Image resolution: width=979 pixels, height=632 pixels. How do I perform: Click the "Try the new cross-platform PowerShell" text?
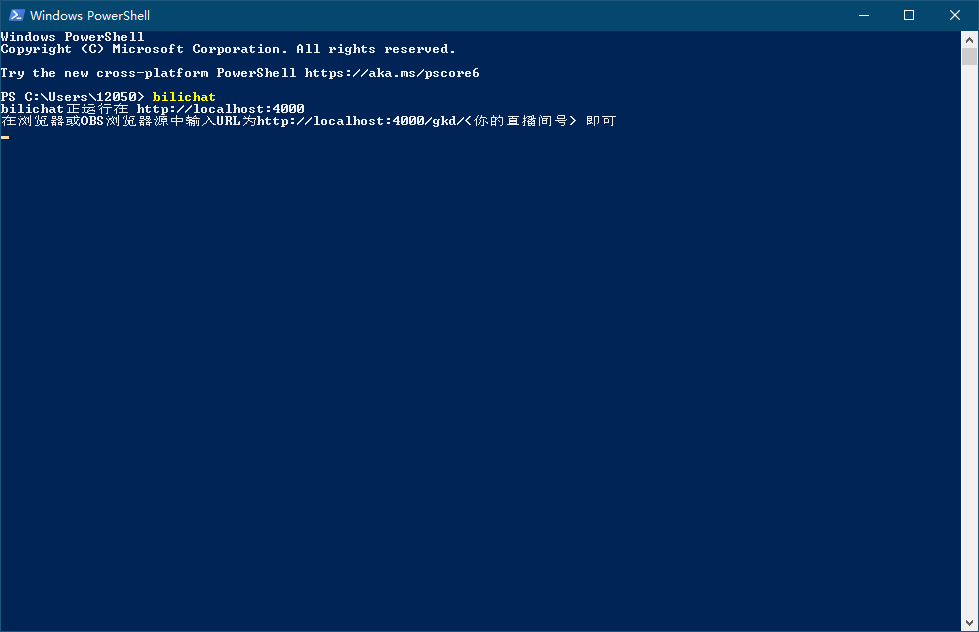(148, 73)
